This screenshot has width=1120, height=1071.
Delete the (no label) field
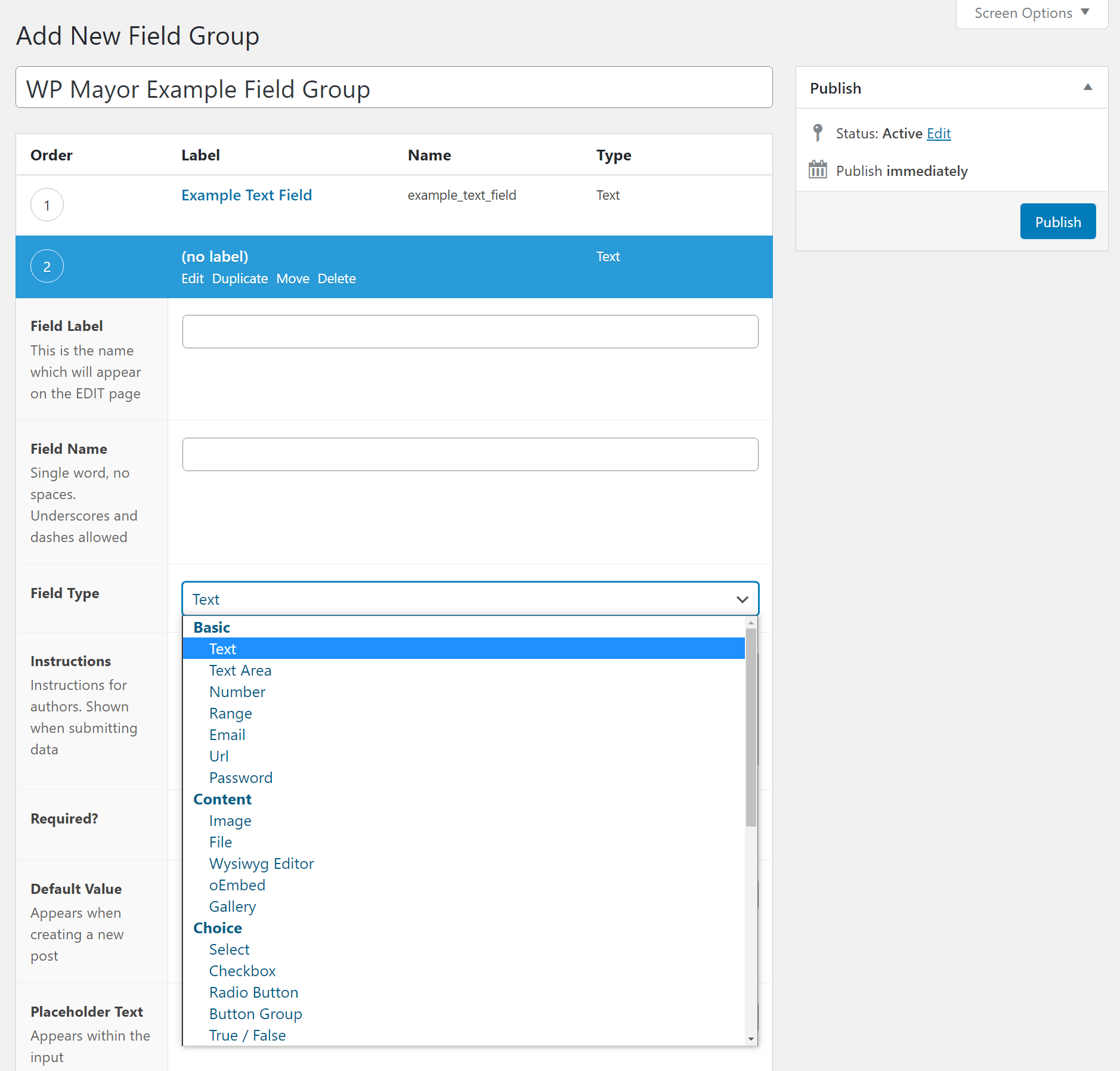[337, 278]
